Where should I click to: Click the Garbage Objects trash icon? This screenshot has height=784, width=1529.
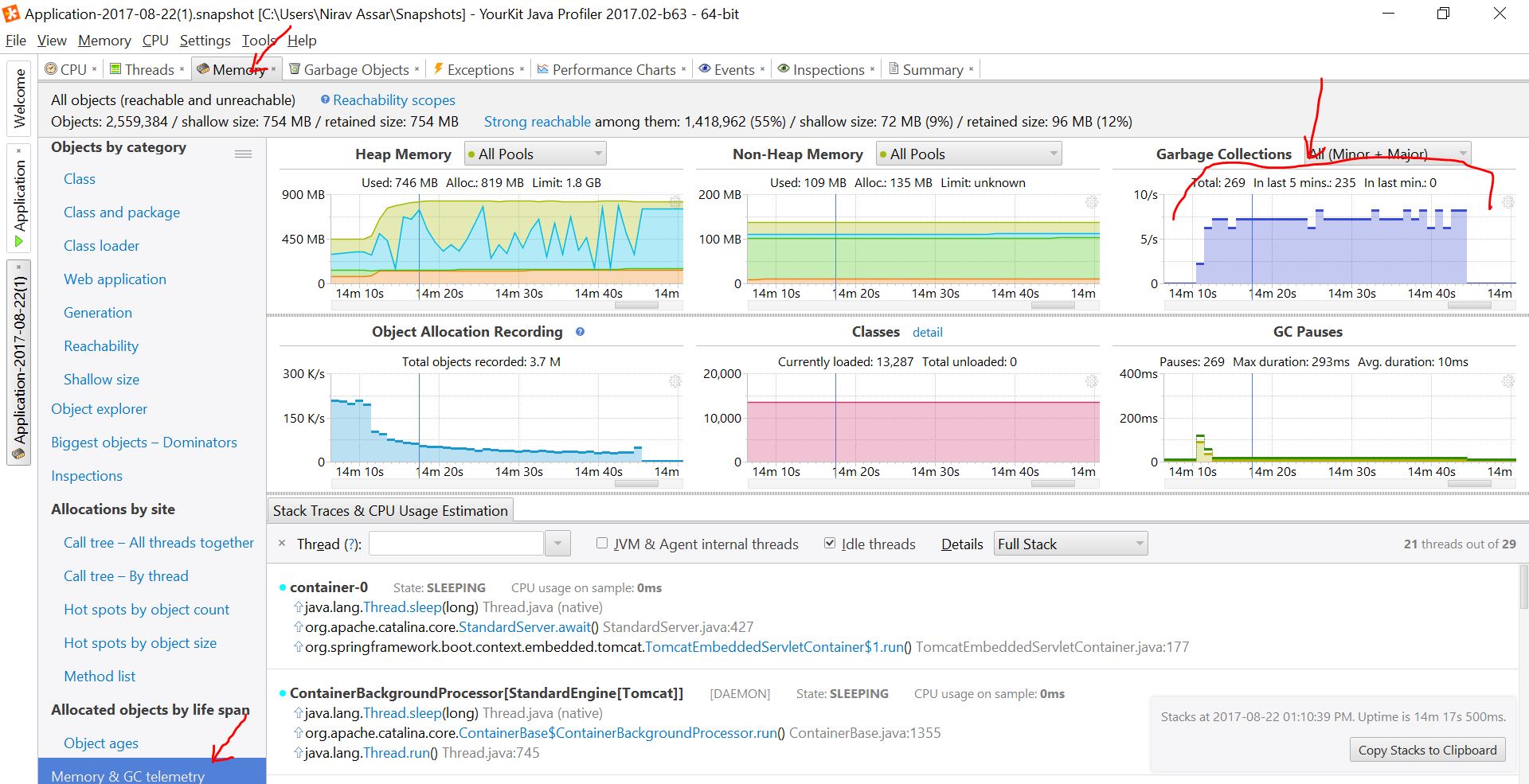295,69
